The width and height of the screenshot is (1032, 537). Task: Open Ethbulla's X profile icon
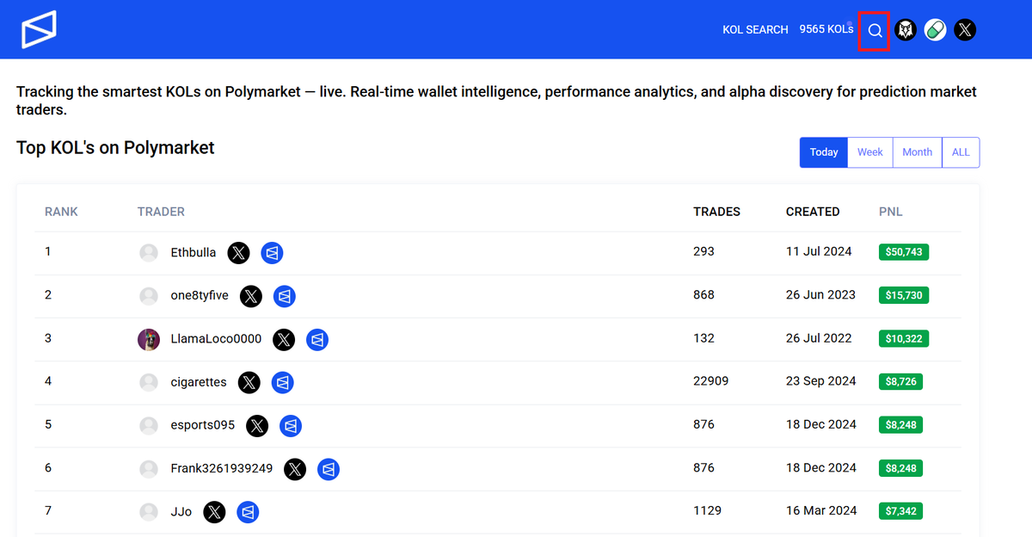coord(238,253)
